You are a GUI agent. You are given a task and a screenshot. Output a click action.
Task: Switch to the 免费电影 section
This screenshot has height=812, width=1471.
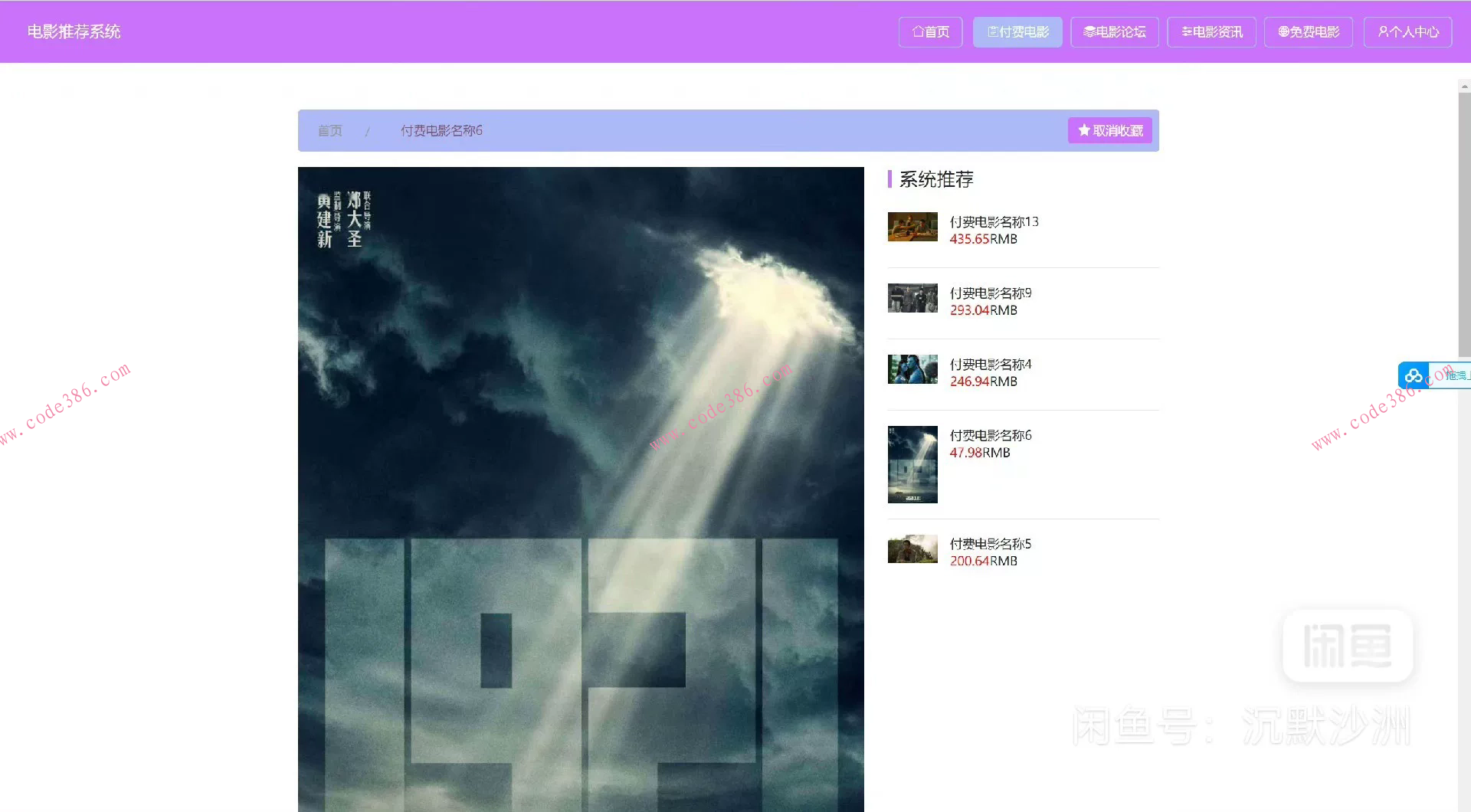[1309, 32]
